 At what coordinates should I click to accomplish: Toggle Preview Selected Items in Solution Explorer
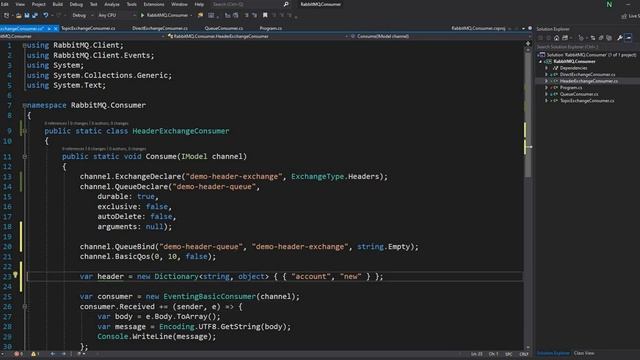[x=629, y=38]
